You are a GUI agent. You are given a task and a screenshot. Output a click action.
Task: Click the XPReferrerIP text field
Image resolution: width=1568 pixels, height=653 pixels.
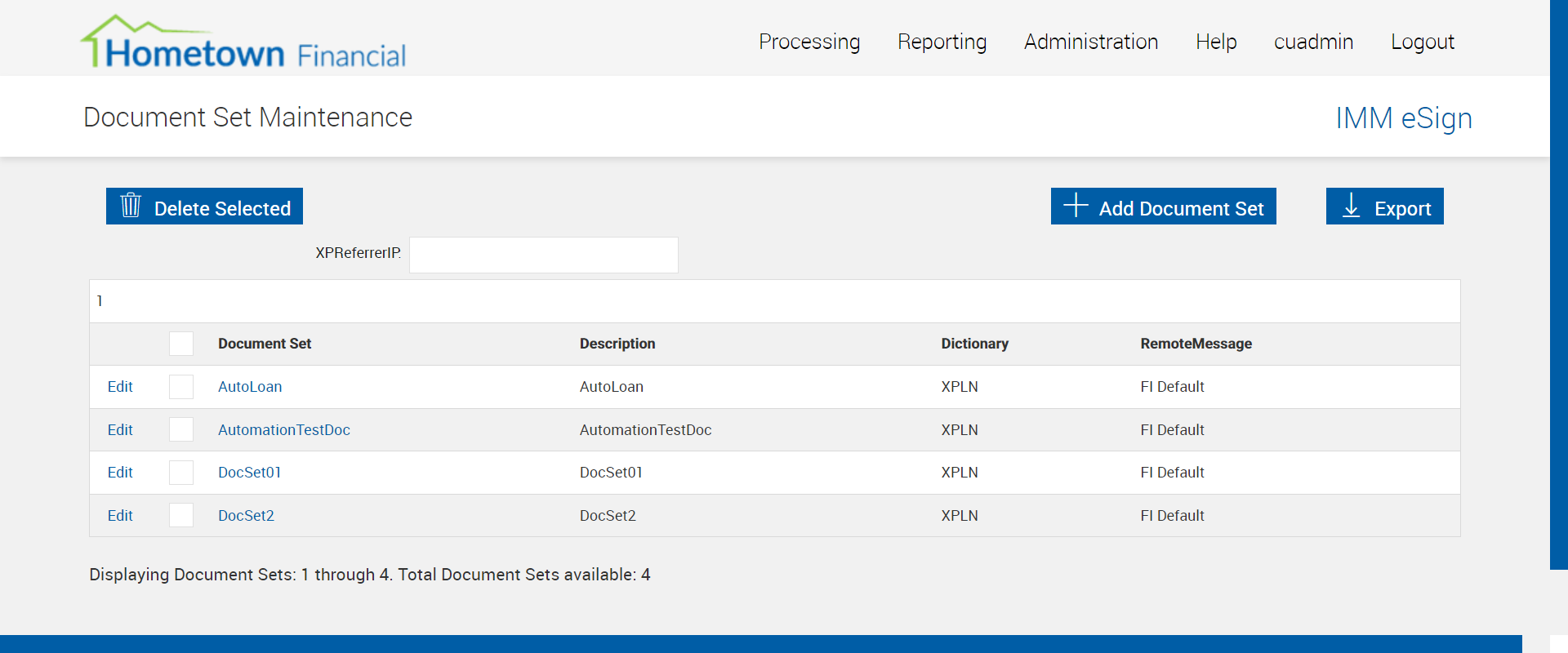point(543,255)
